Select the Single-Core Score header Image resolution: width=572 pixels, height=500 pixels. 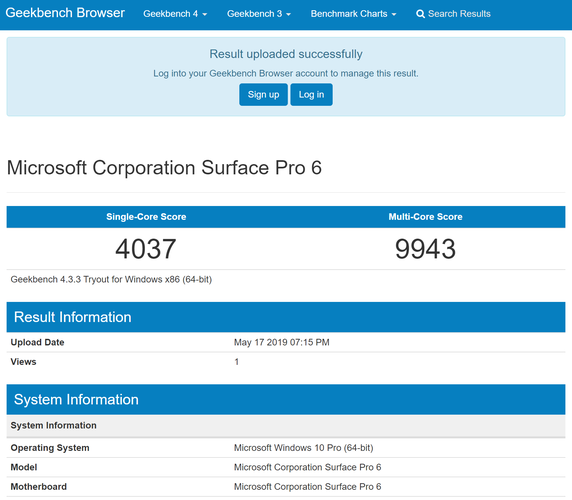(x=146, y=217)
